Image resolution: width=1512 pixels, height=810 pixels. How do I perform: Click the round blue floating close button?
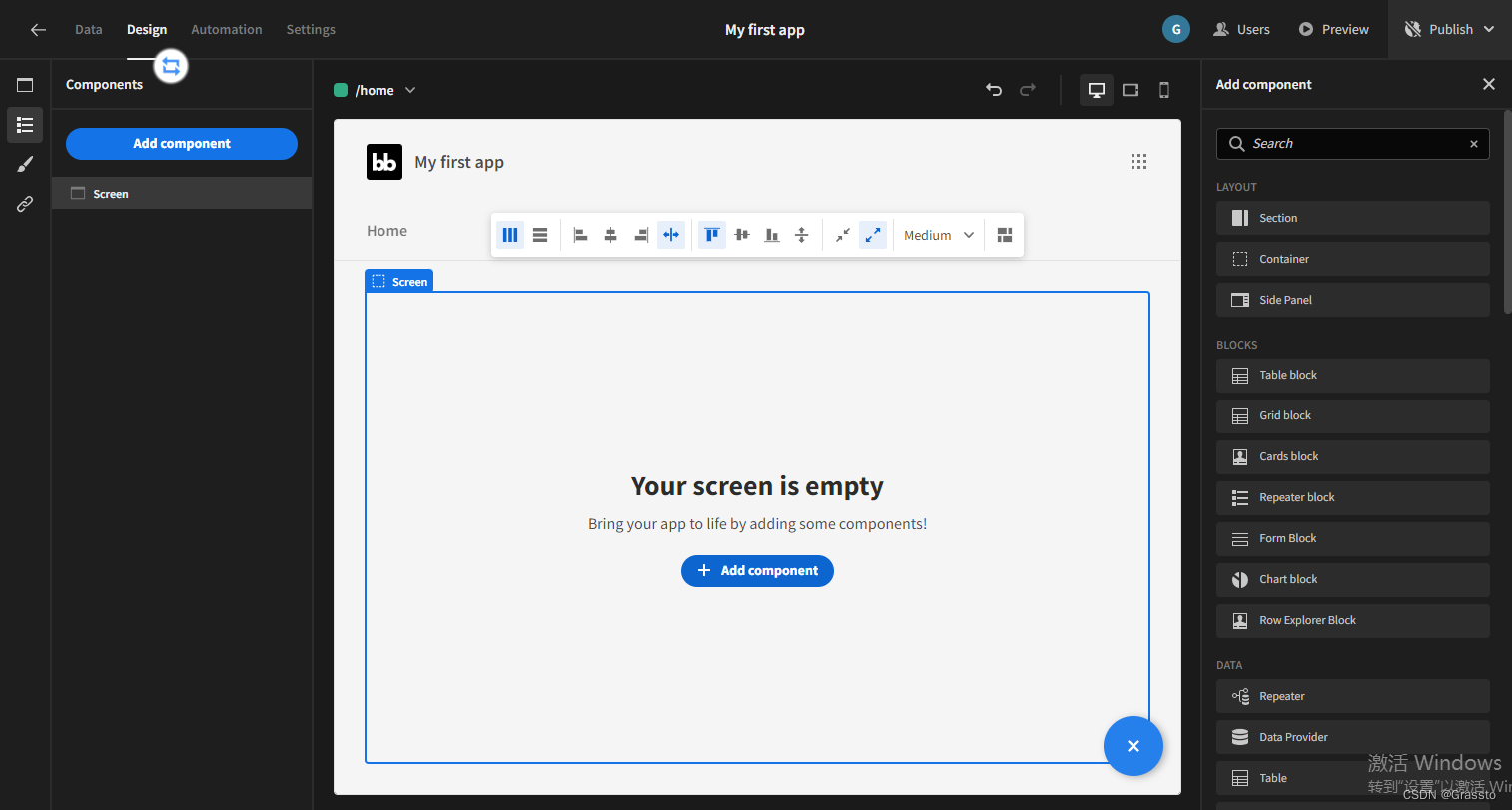tap(1134, 746)
